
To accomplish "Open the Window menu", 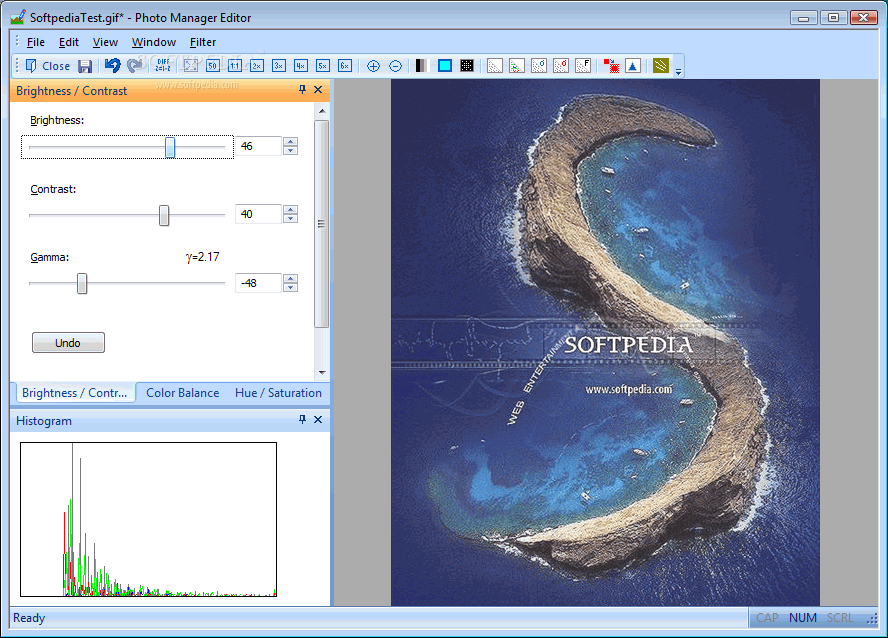I will click(154, 42).
